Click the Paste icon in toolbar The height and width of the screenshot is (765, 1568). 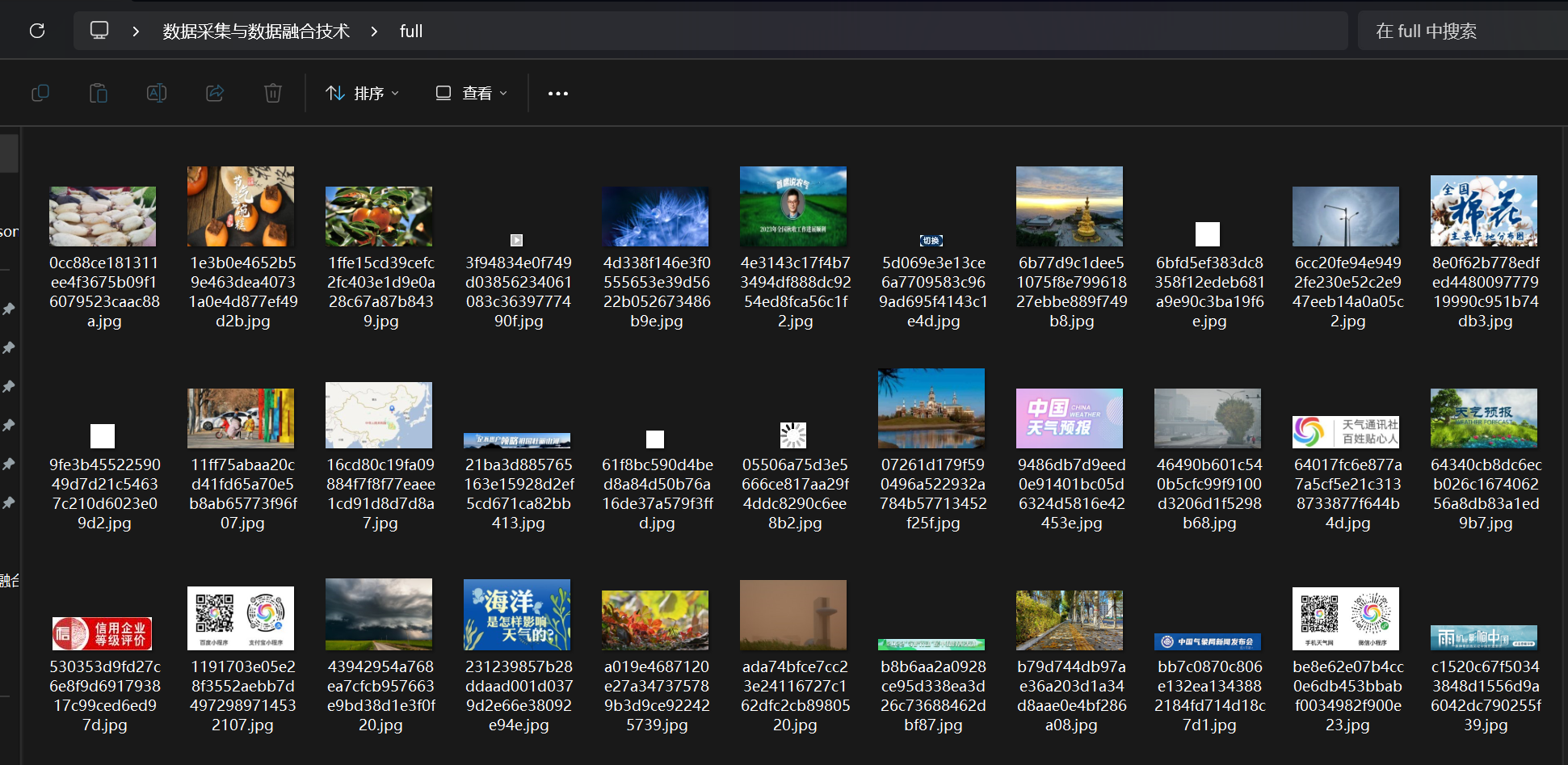coord(99,93)
